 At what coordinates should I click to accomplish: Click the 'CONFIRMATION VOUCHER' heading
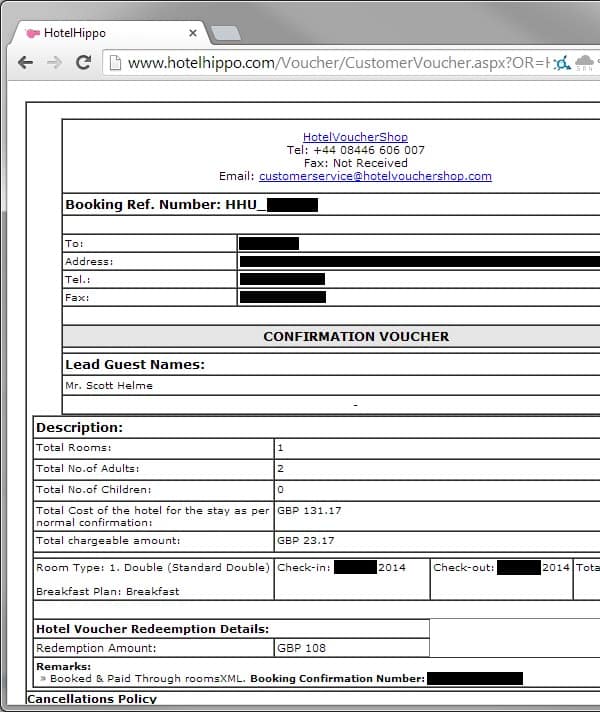click(356, 336)
